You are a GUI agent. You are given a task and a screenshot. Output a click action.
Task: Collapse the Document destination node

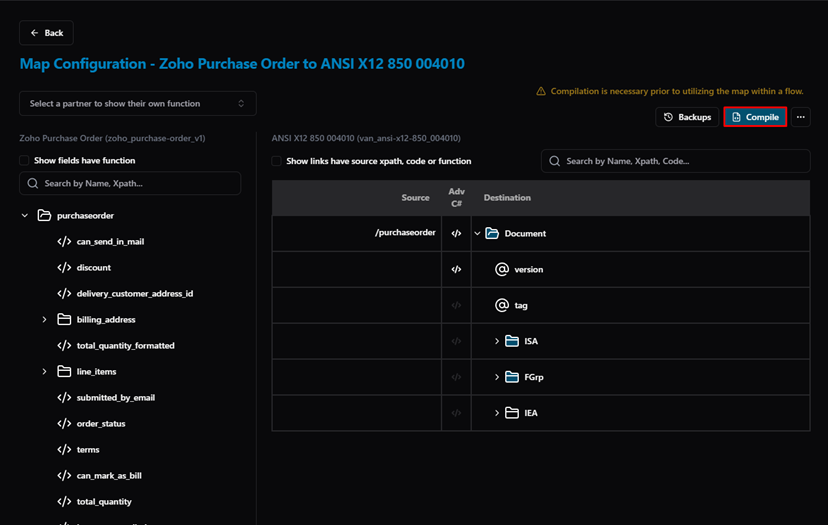(x=477, y=233)
